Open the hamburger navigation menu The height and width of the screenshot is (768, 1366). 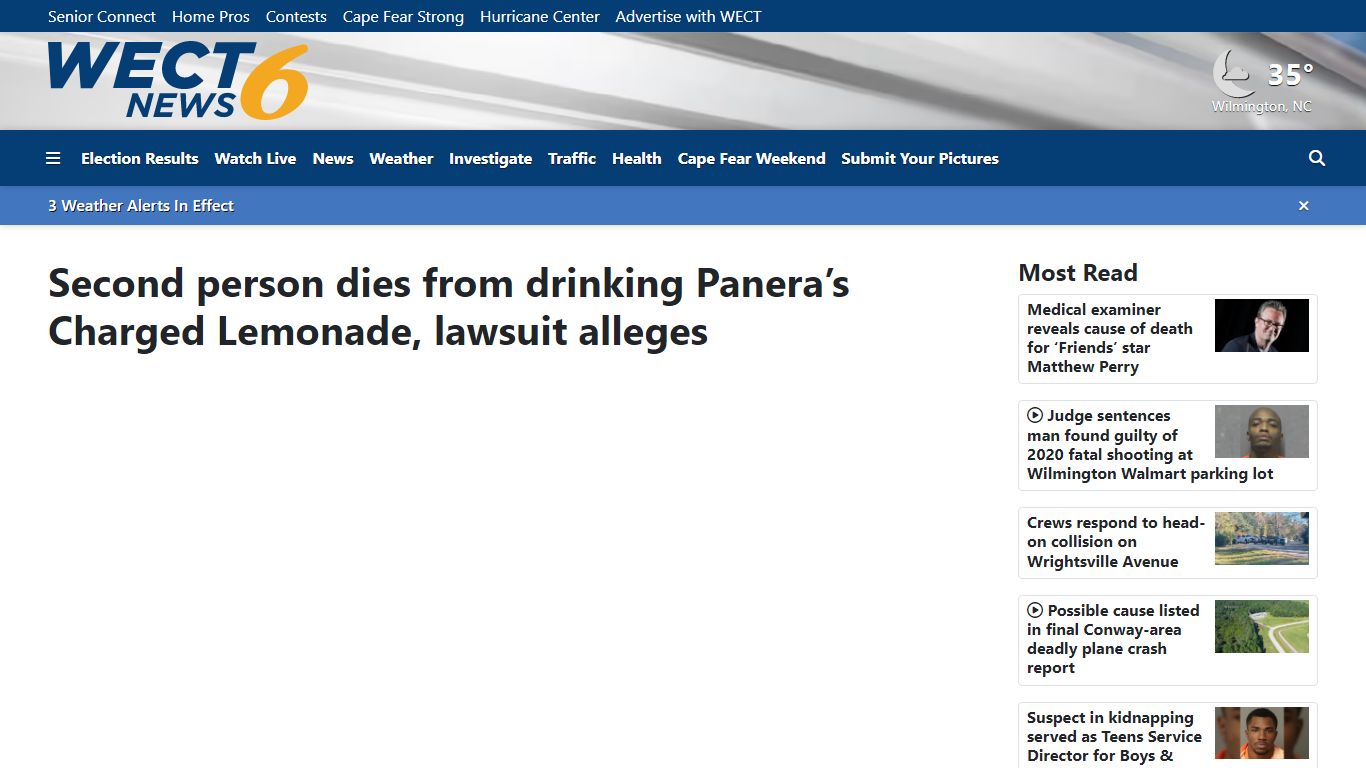point(53,158)
